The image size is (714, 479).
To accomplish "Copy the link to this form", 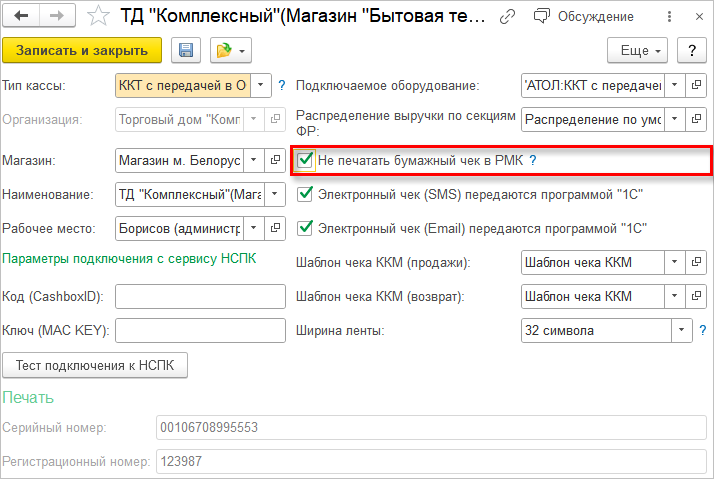I will (508, 17).
